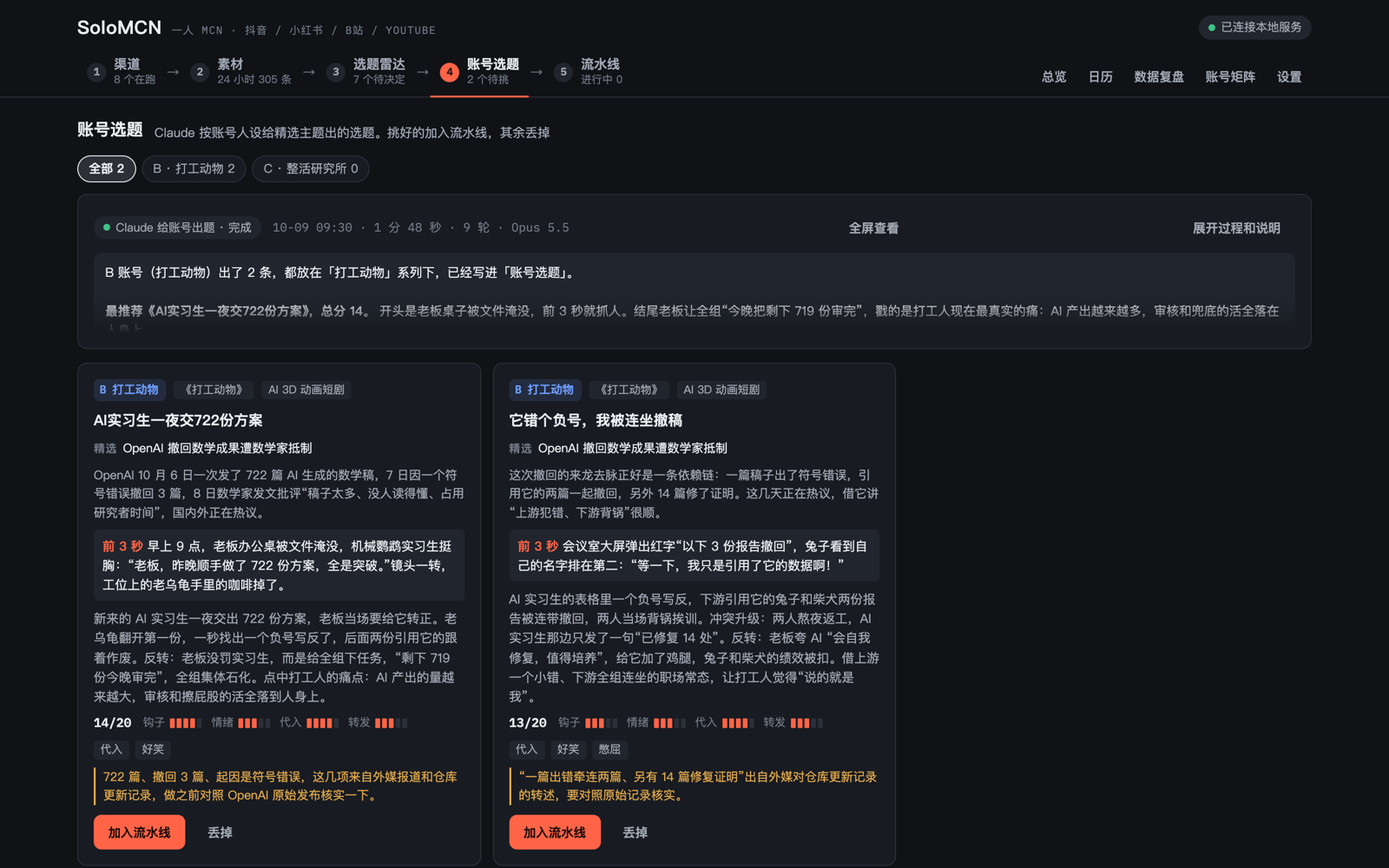The width and height of the screenshot is (1389, 868).
Task: Click B 打工动物 tag on the 它错个负号 card
Action: click(x=544, y=390)
